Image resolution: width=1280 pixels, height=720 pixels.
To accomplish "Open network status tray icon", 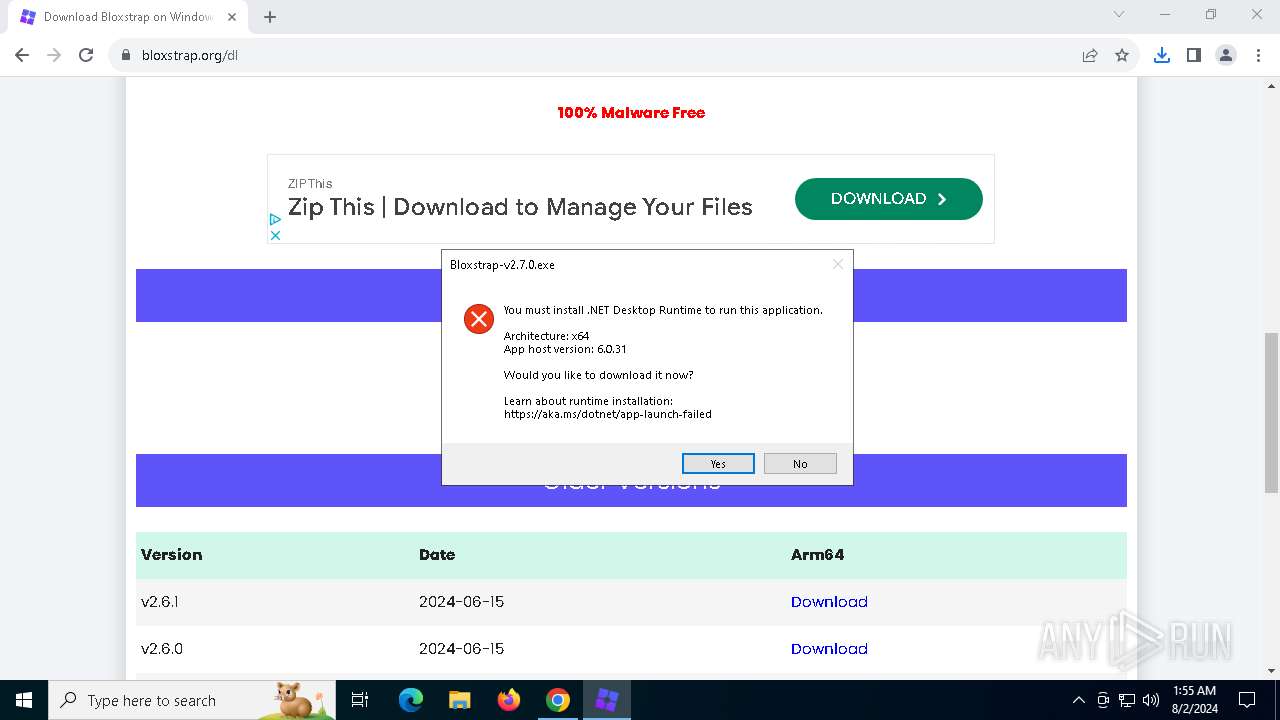I will pyautogui.click(x=1127, y=700).
